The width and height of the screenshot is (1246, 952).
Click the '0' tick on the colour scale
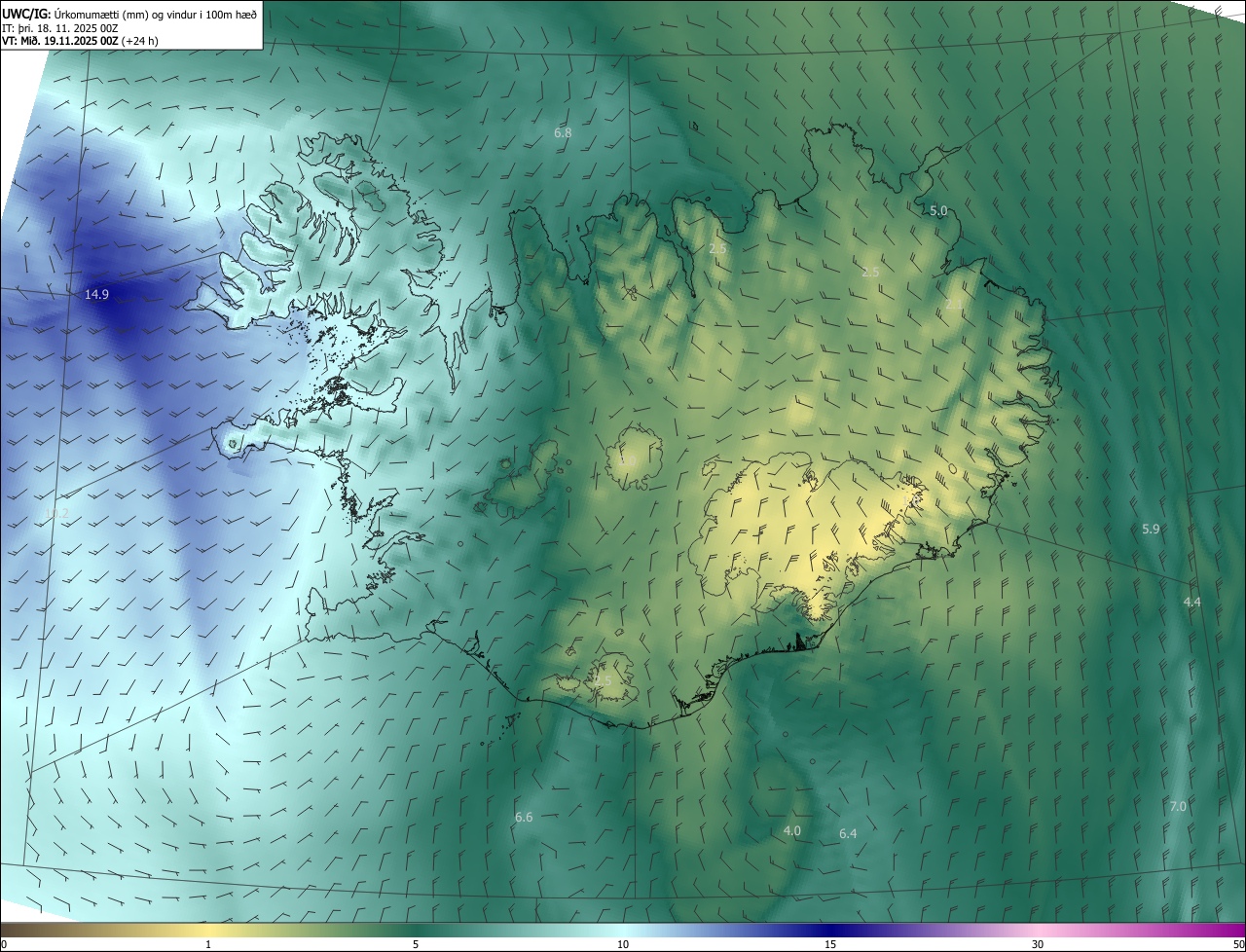click(4, 944)
